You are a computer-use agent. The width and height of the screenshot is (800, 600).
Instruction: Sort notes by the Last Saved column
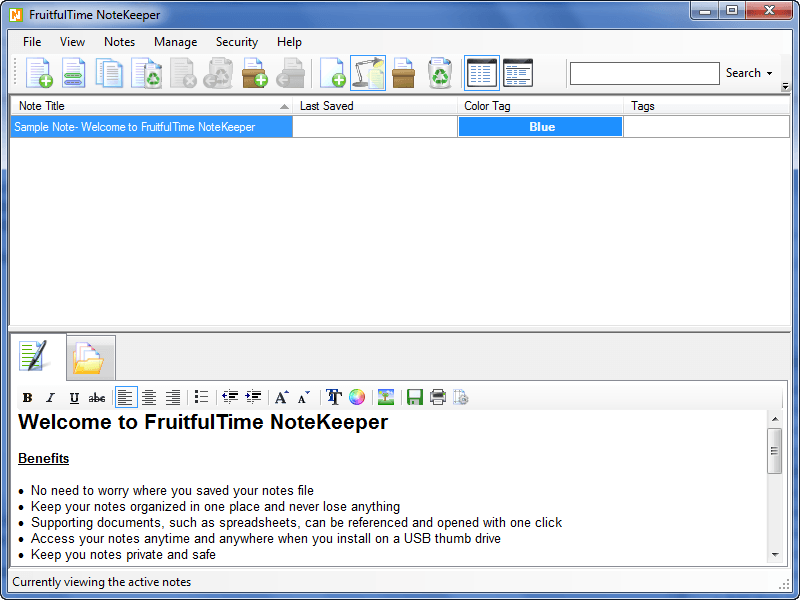(x=375, y=106)
